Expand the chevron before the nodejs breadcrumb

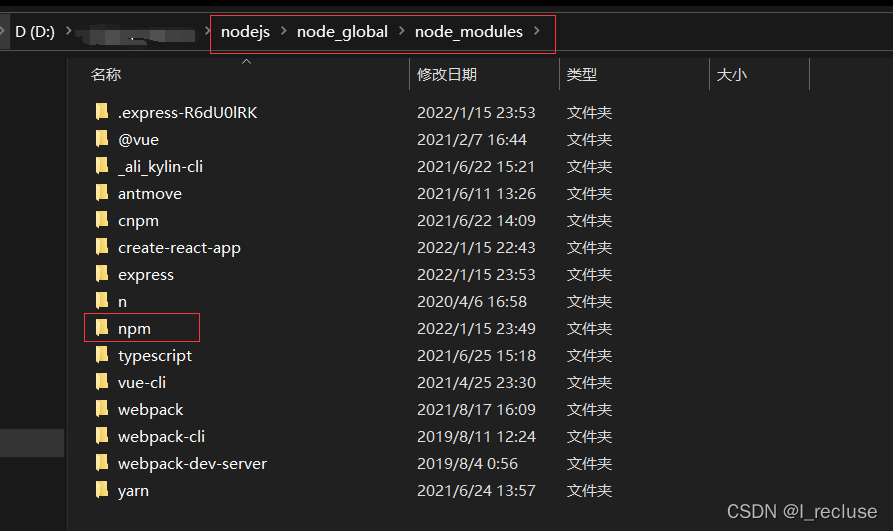[208, 31]
